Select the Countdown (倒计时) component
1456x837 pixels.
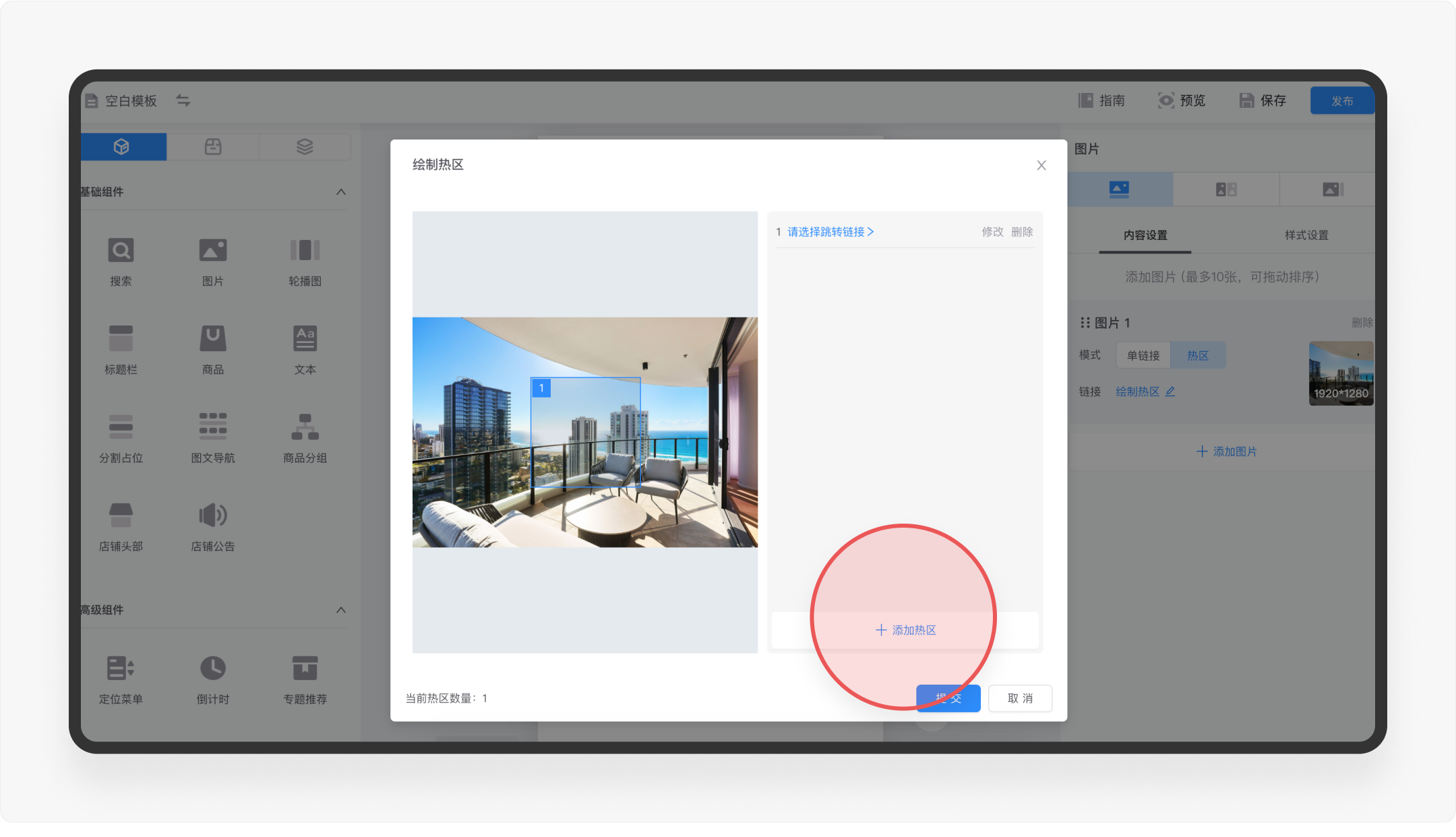pos(213,679)
